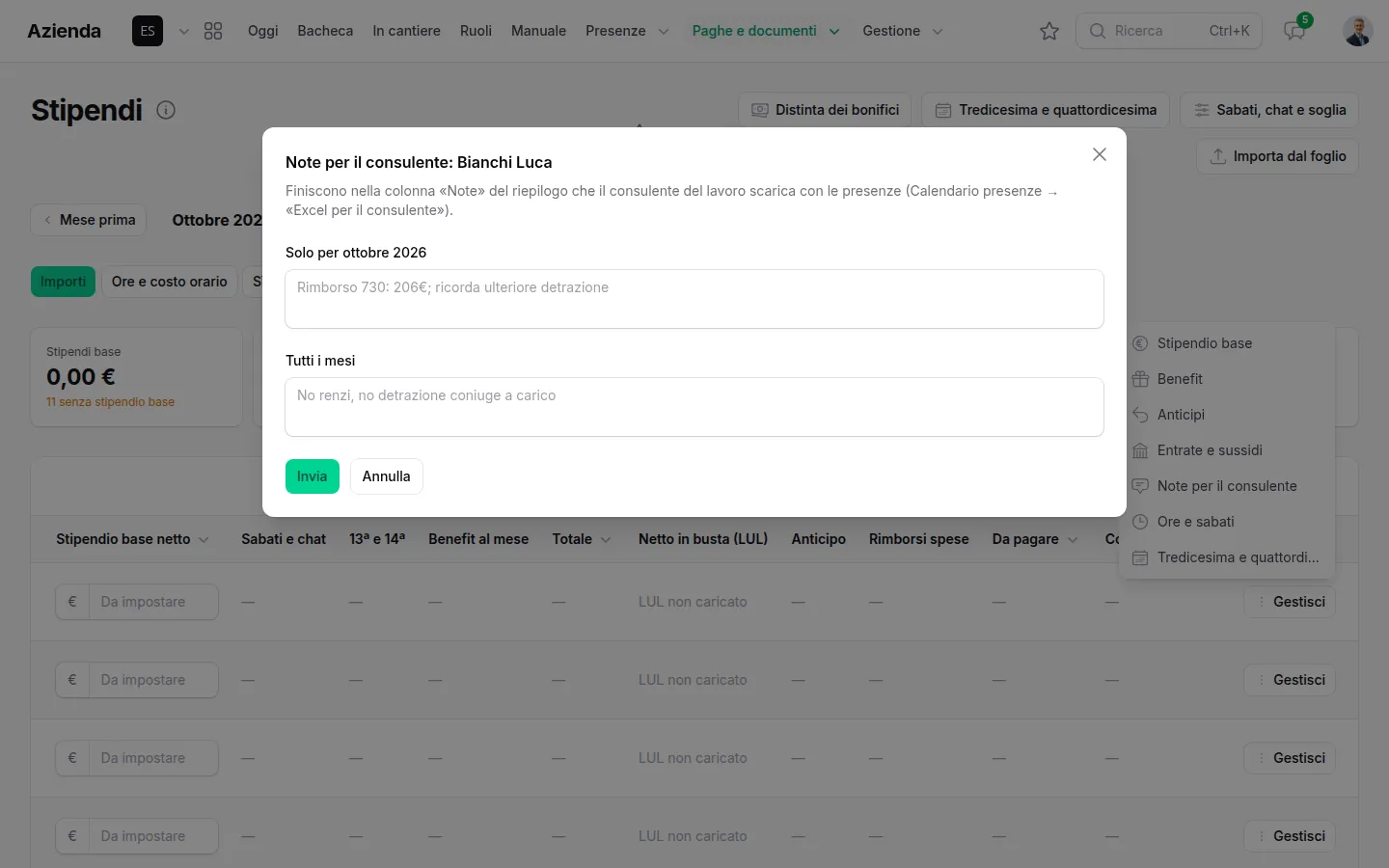Click Gestici in the first table row
Viewport: 1389px width, 868px height.
click(1290, 602)
